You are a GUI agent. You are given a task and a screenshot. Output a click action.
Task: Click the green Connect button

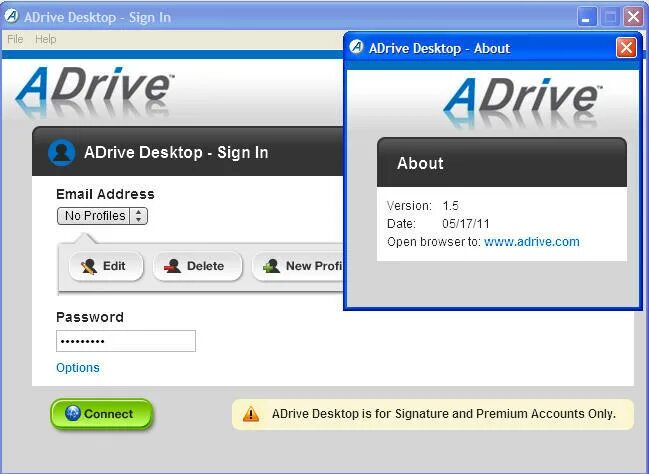pyautogui.click(x=101, y=414)
